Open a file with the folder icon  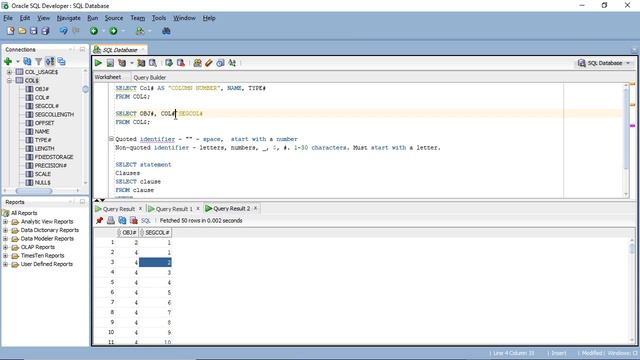tap(22, 31)
